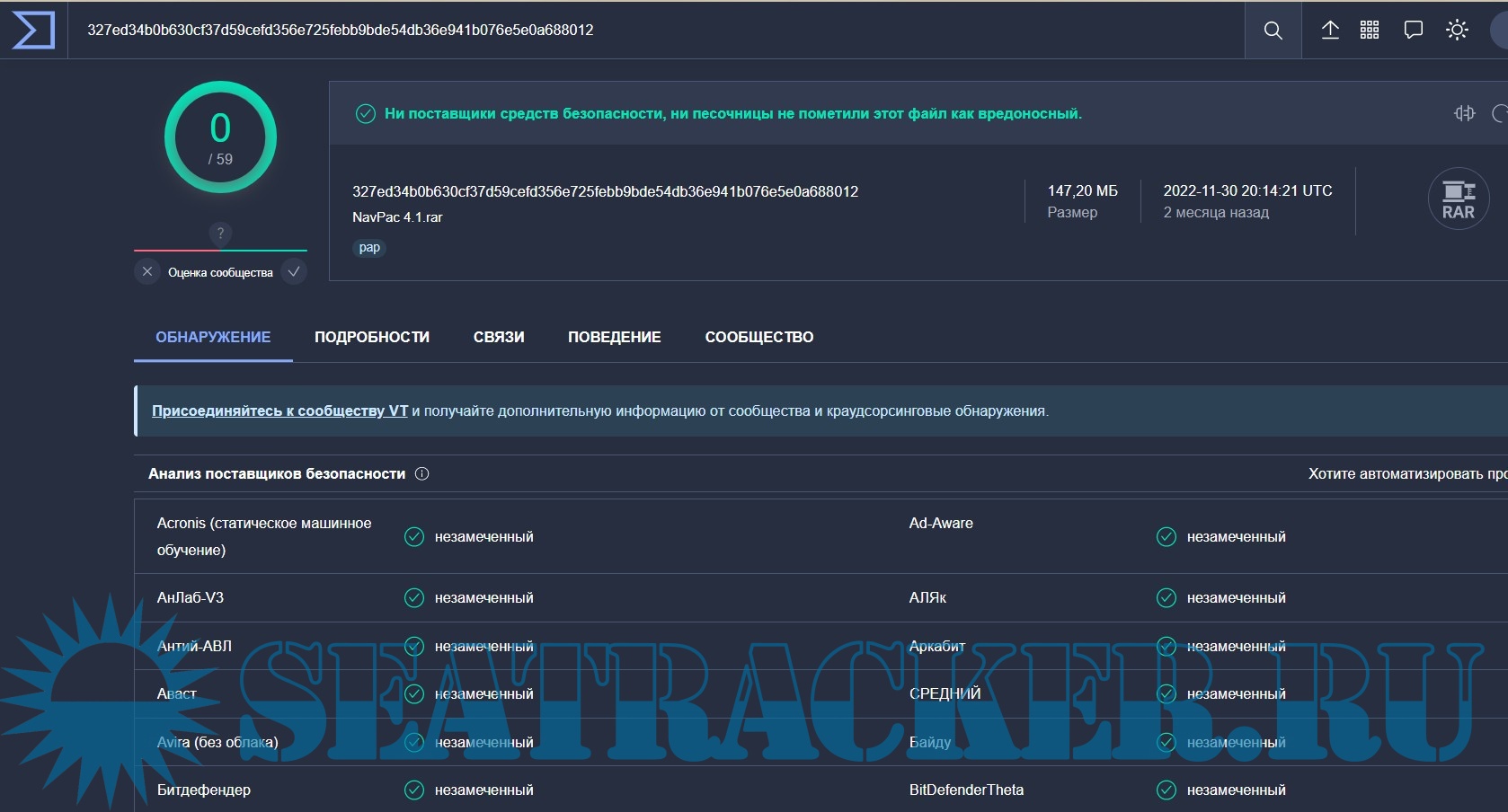
Task: Open the apps grid menu icon
Action: point(1370,31)
